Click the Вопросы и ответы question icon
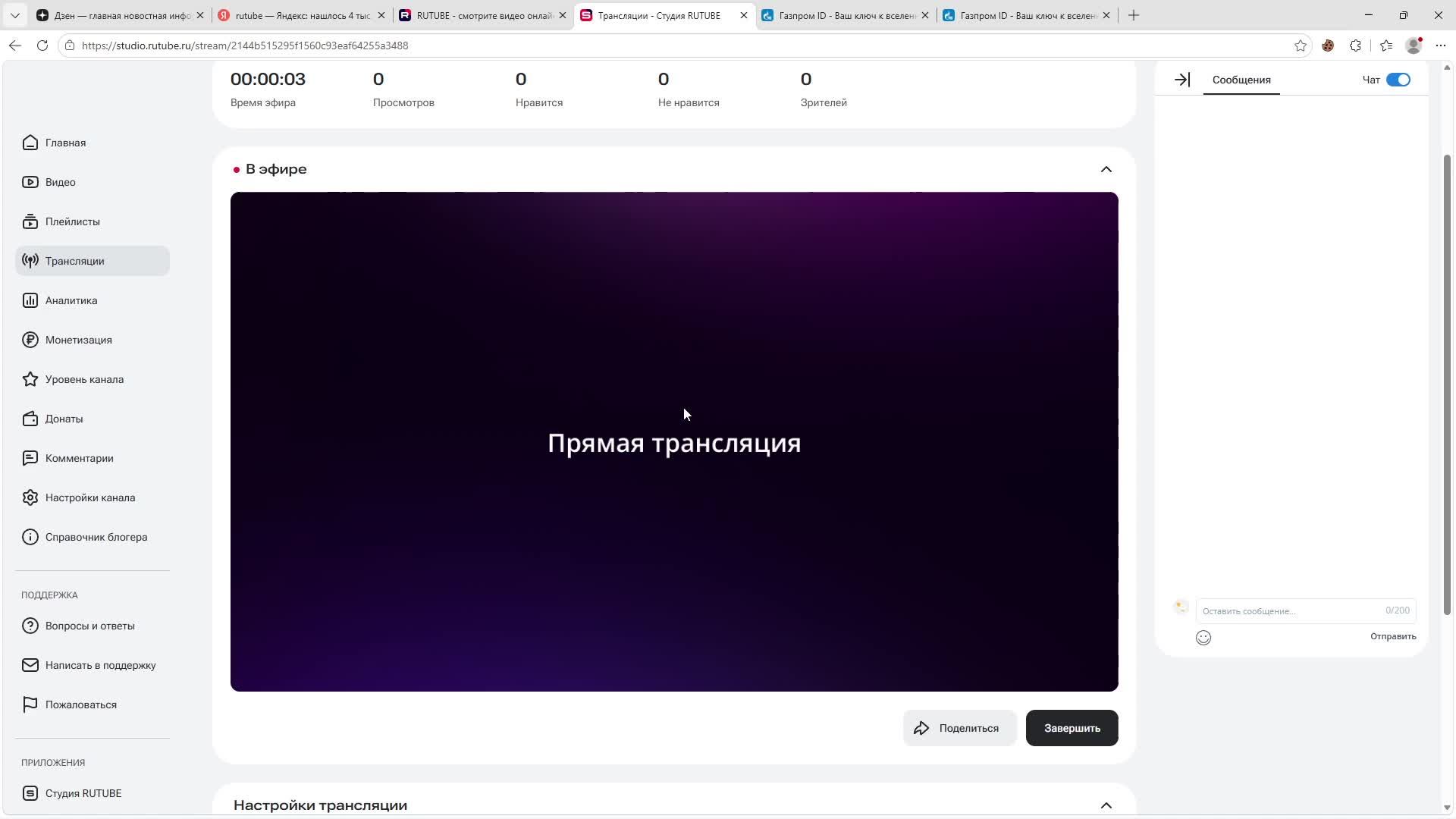This screenshot has height=819, width=1456. pos(30,626)
